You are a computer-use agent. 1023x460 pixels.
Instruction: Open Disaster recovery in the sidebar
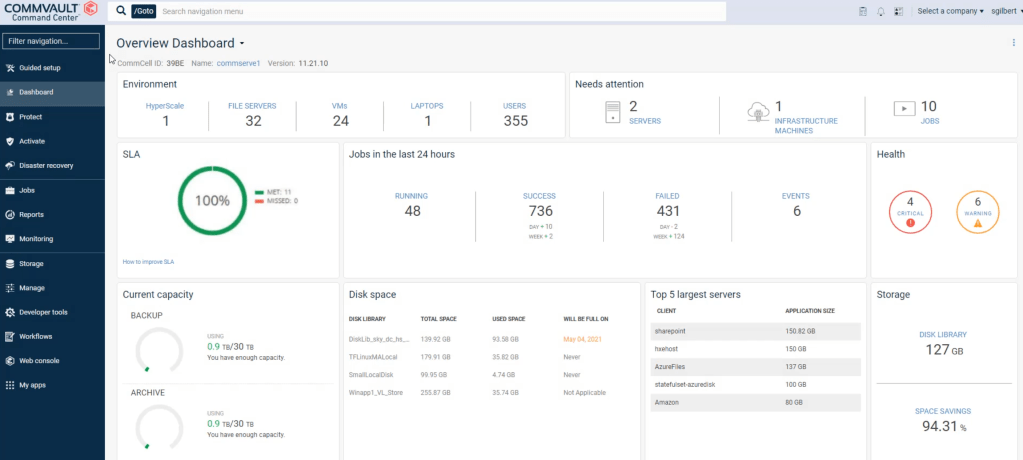coord(45,165)
